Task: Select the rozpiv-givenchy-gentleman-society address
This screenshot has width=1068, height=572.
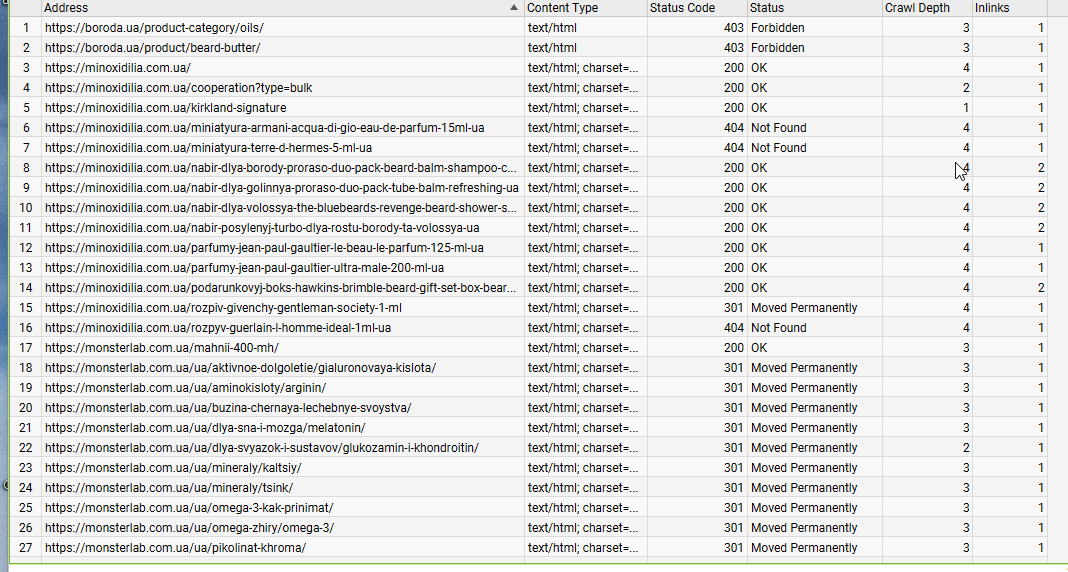Action: (223, 308)
